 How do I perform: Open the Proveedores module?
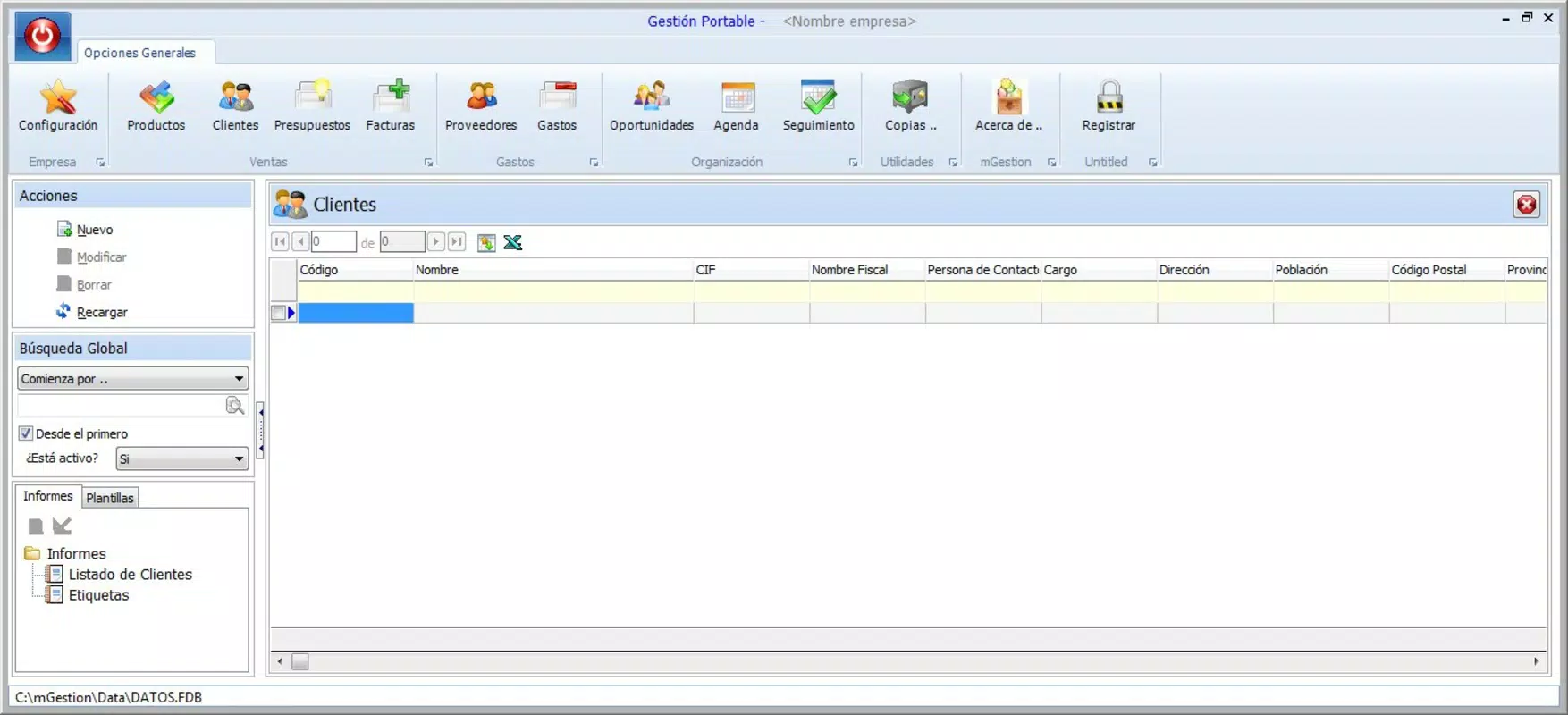click(x=481, y=105)
